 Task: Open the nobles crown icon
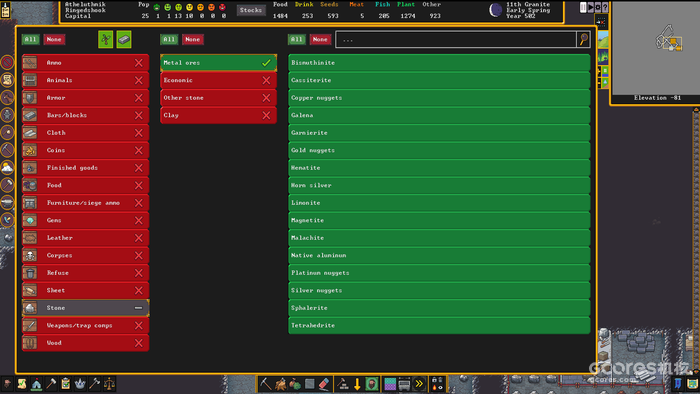pos(80,384)
